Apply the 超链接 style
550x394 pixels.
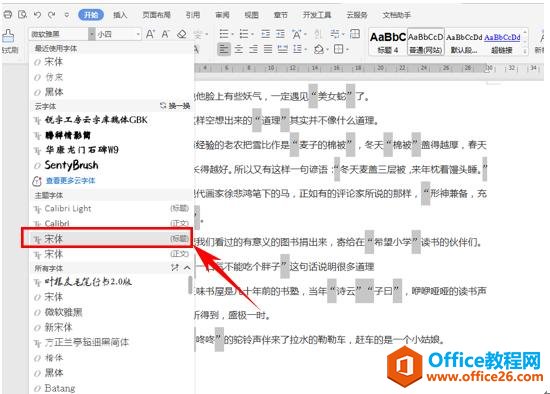502,42
